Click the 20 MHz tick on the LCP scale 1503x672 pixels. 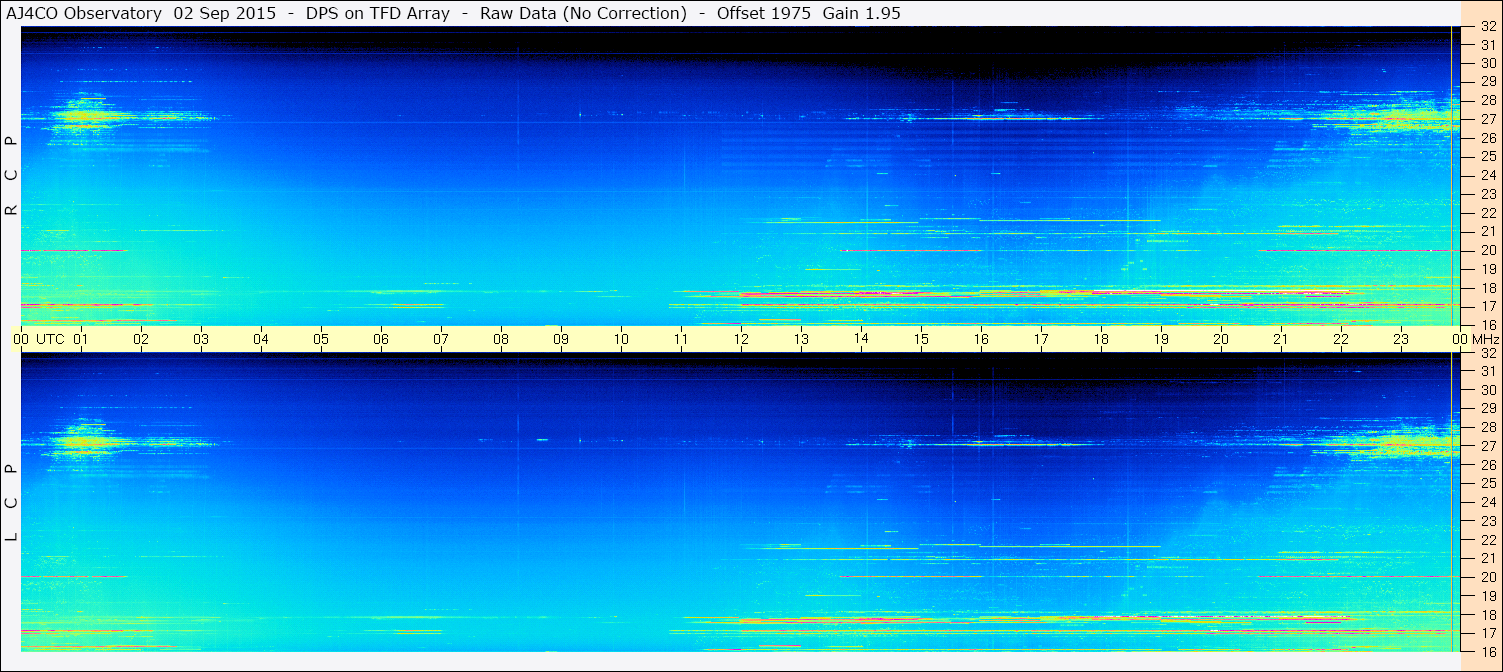tap(1487, 577)
